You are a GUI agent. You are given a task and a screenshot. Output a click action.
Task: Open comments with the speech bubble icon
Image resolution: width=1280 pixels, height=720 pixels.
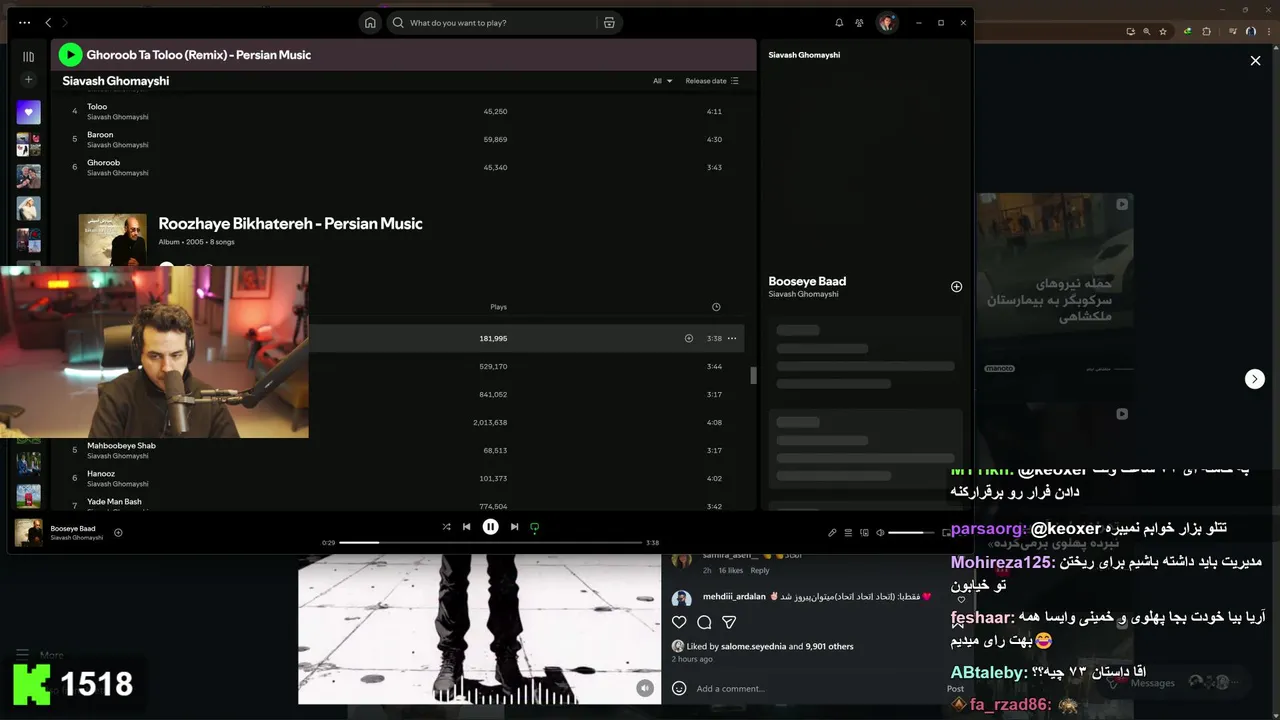pos(704,622)
